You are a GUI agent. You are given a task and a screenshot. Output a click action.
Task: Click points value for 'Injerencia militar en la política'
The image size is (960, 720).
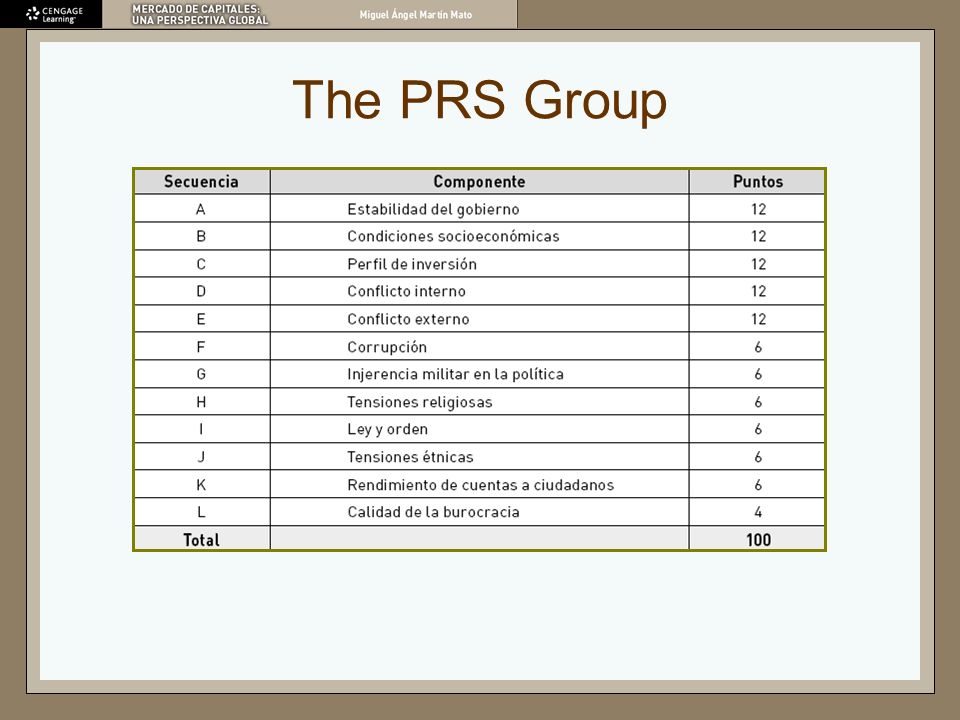[x=758, y=374]
